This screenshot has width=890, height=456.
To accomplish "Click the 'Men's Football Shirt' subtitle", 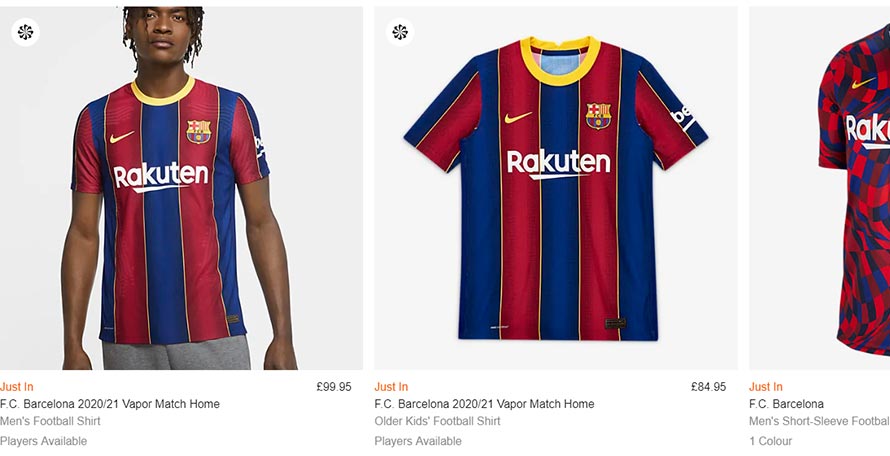I will (50, 421).
